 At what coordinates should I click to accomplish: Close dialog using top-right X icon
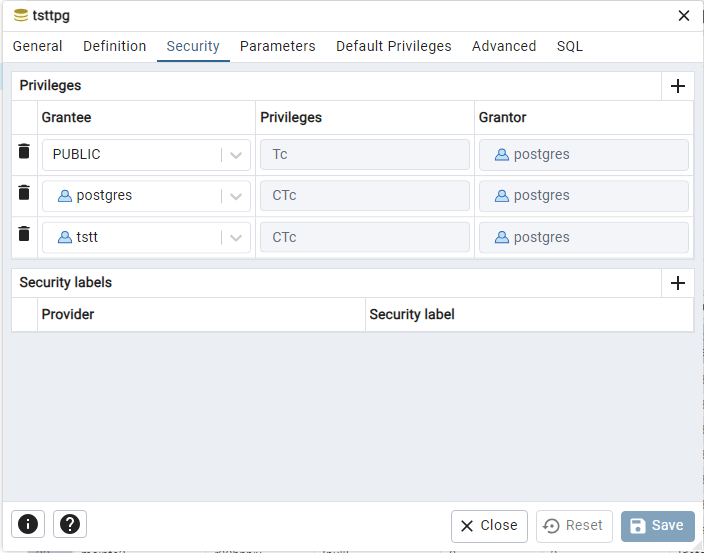pos(684,16)
